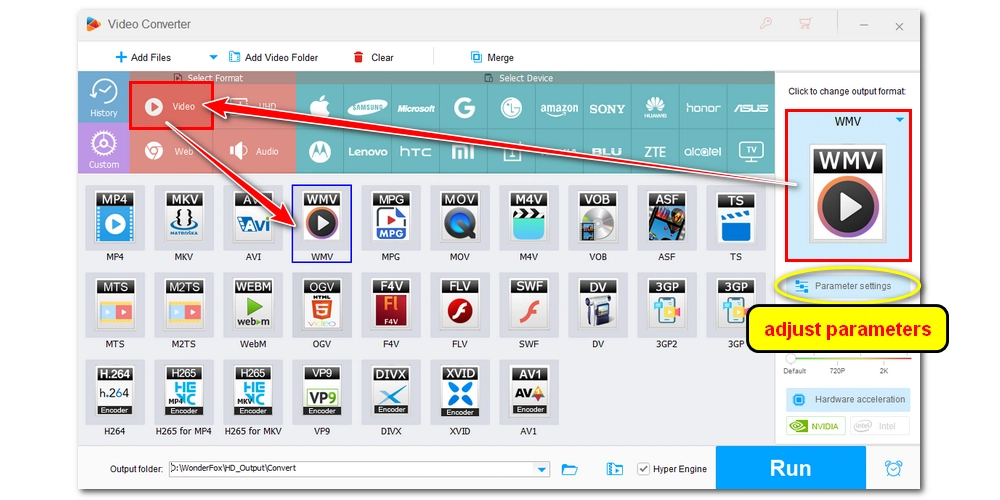Pick the DIVX encoder icon
Screen dimensions: 1000x500
[390, 392]
